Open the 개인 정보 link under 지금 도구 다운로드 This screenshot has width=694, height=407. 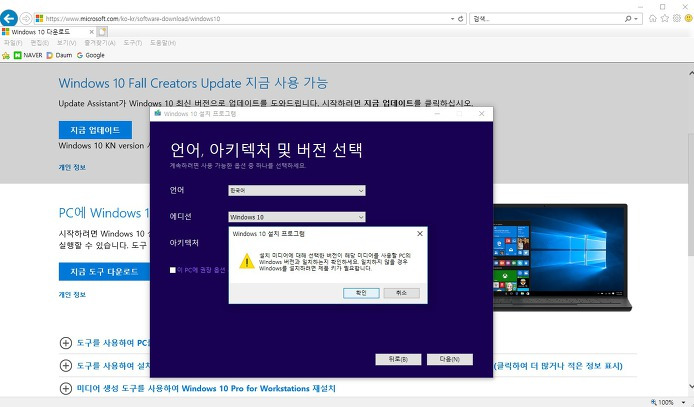[72, 295]
